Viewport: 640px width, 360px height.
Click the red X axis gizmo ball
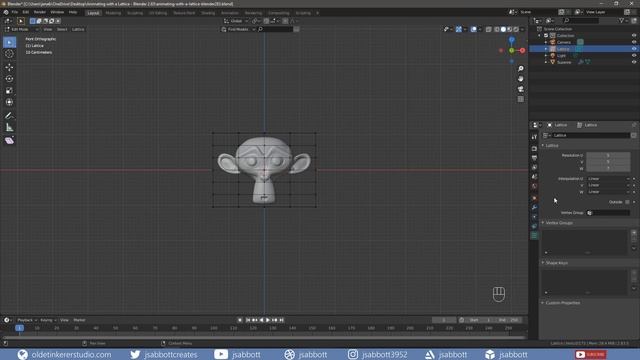click(522, 51)
